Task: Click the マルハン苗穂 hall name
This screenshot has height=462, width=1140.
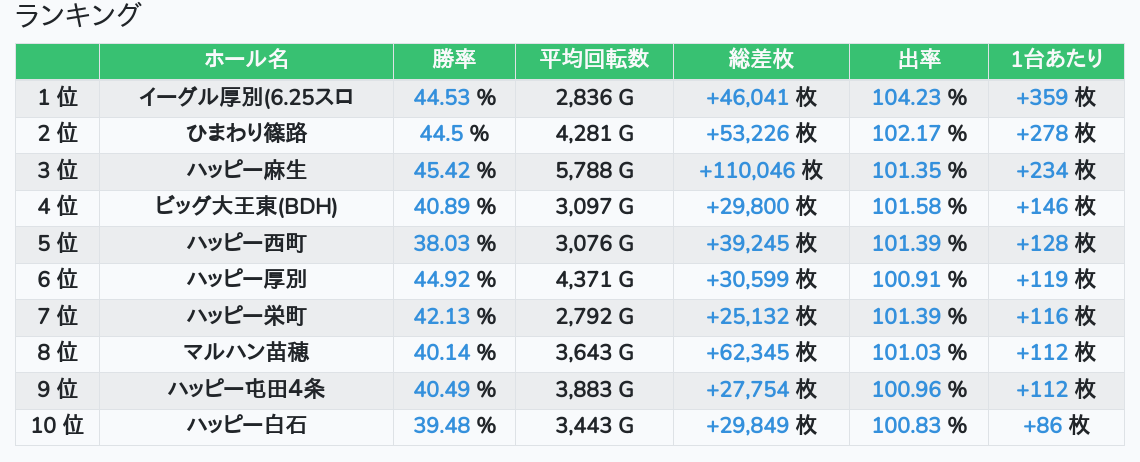Action: 246,353
